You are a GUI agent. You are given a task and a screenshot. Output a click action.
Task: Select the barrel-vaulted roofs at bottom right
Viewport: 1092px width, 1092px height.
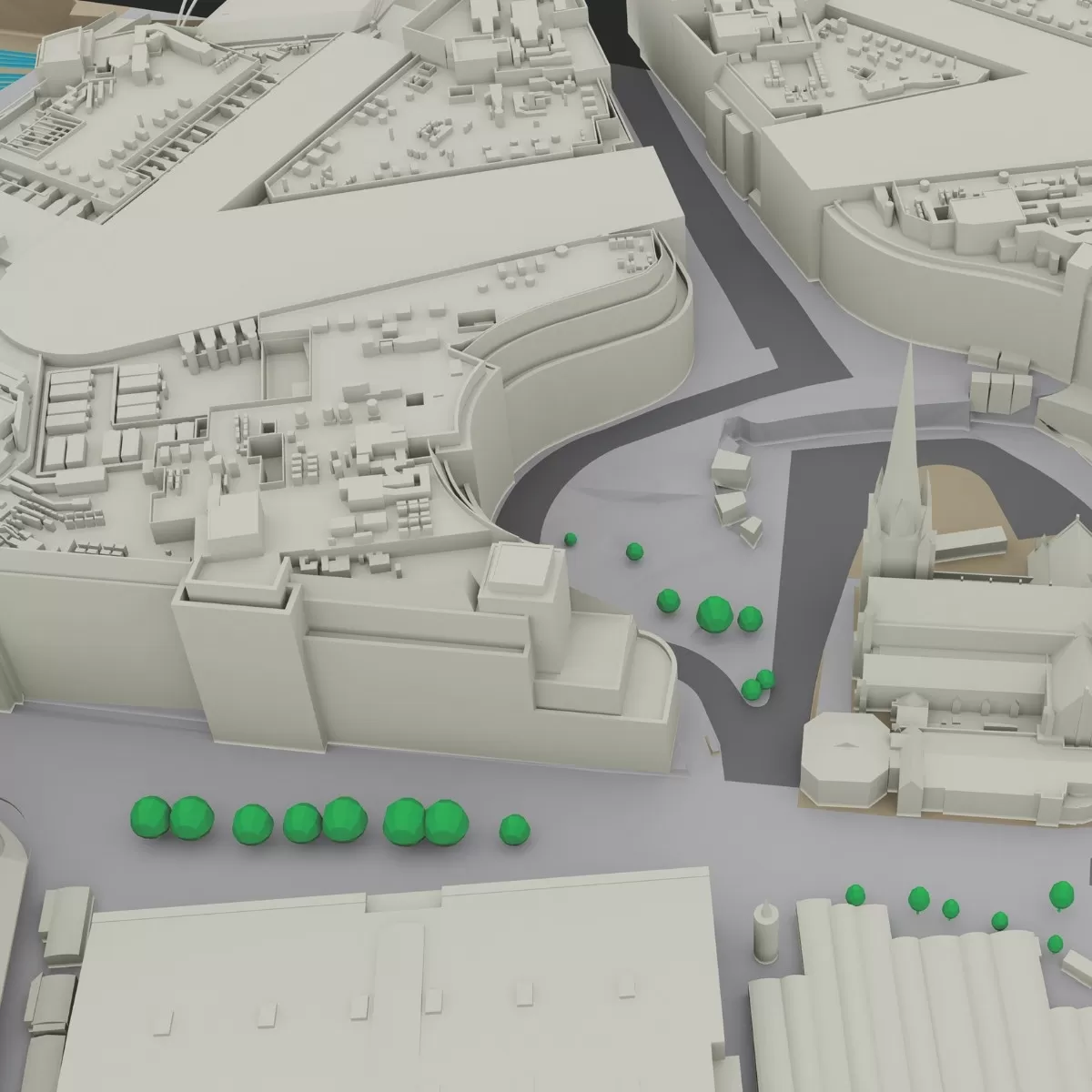click(x=910, y=992)
